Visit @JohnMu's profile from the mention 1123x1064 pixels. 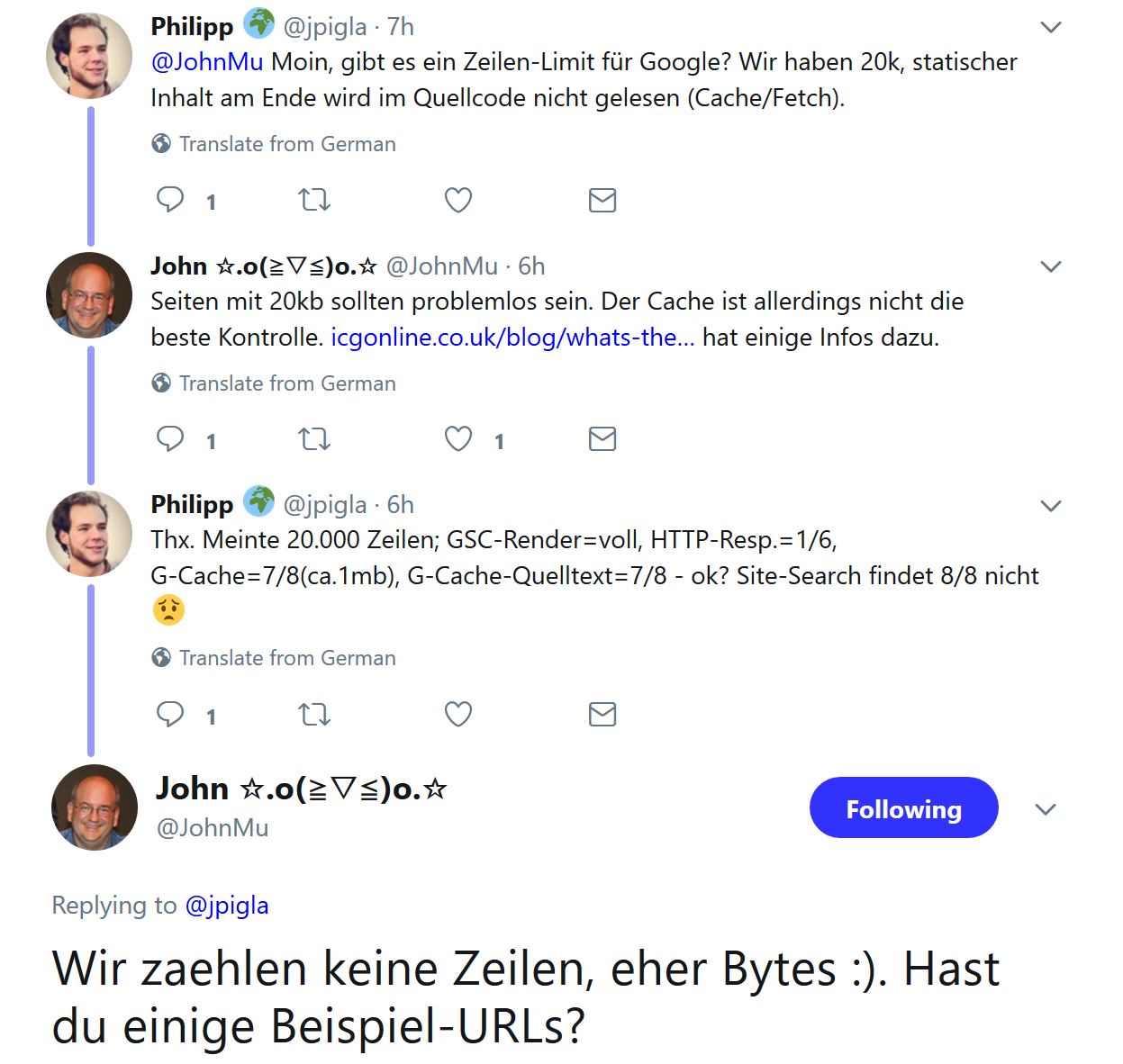click(x=208, y=61)
